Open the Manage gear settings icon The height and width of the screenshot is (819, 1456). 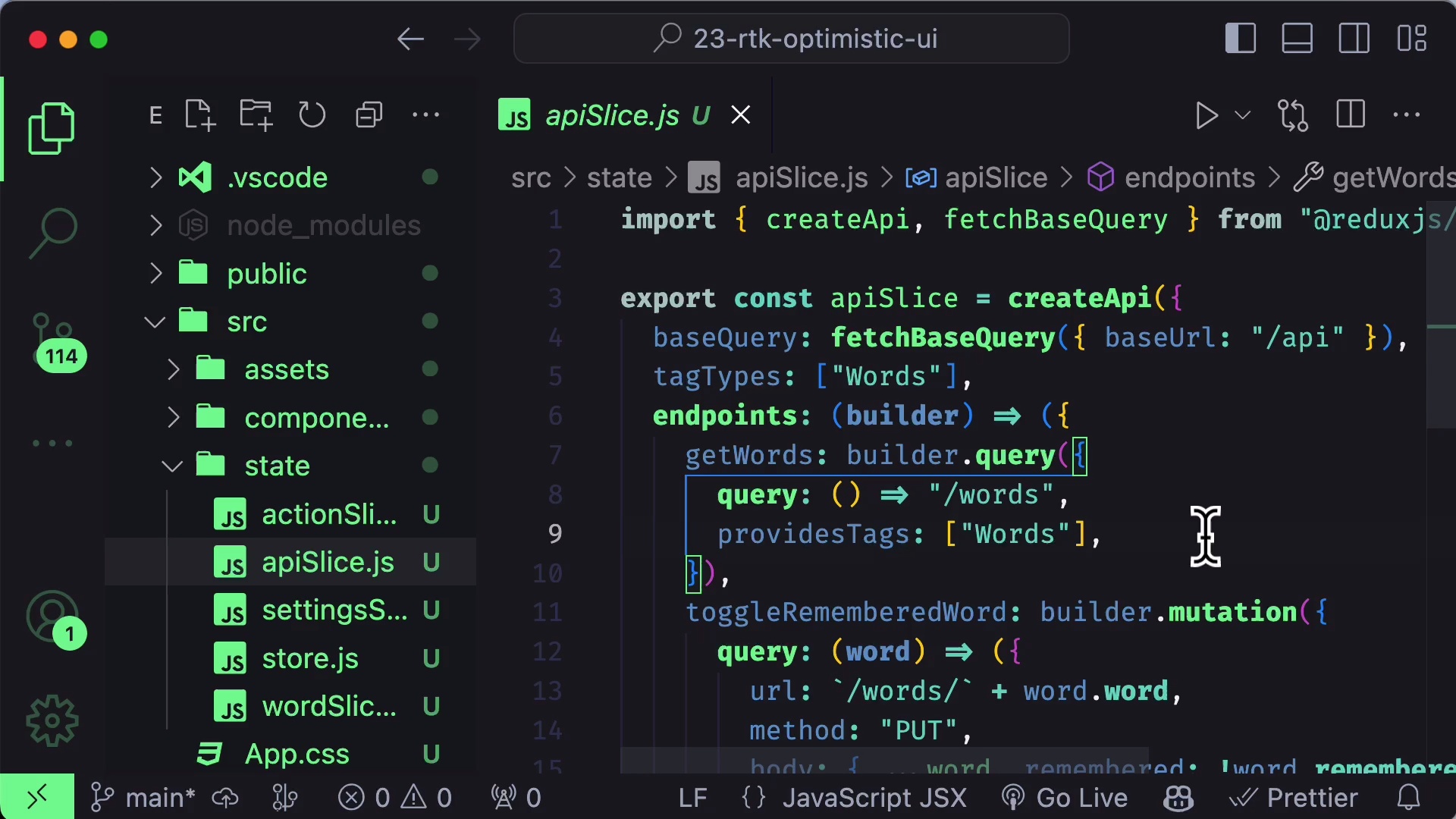52,720
